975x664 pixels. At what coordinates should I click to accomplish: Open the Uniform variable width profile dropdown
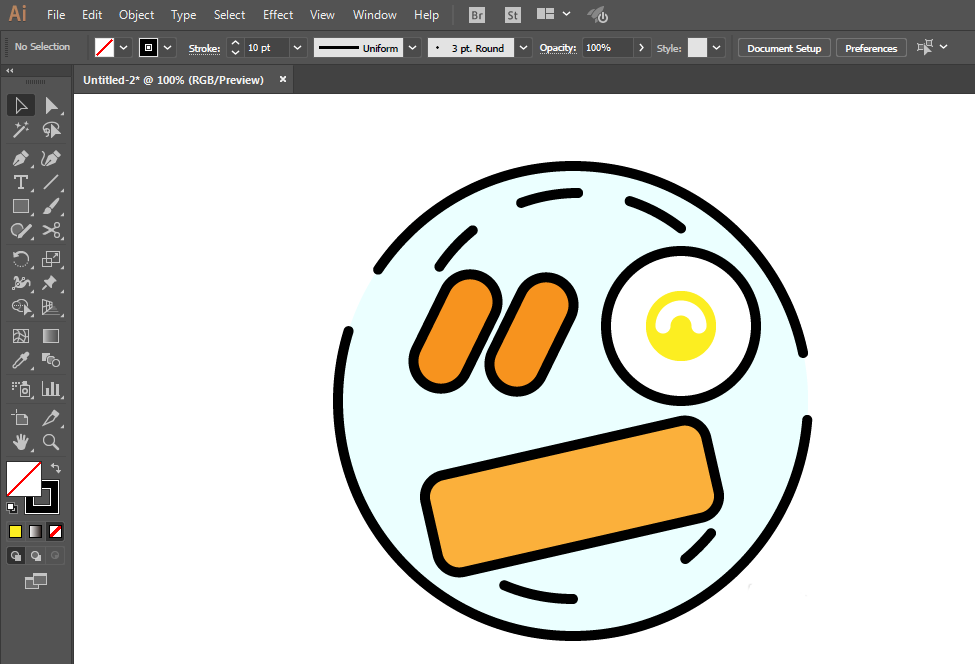(413, 48)
